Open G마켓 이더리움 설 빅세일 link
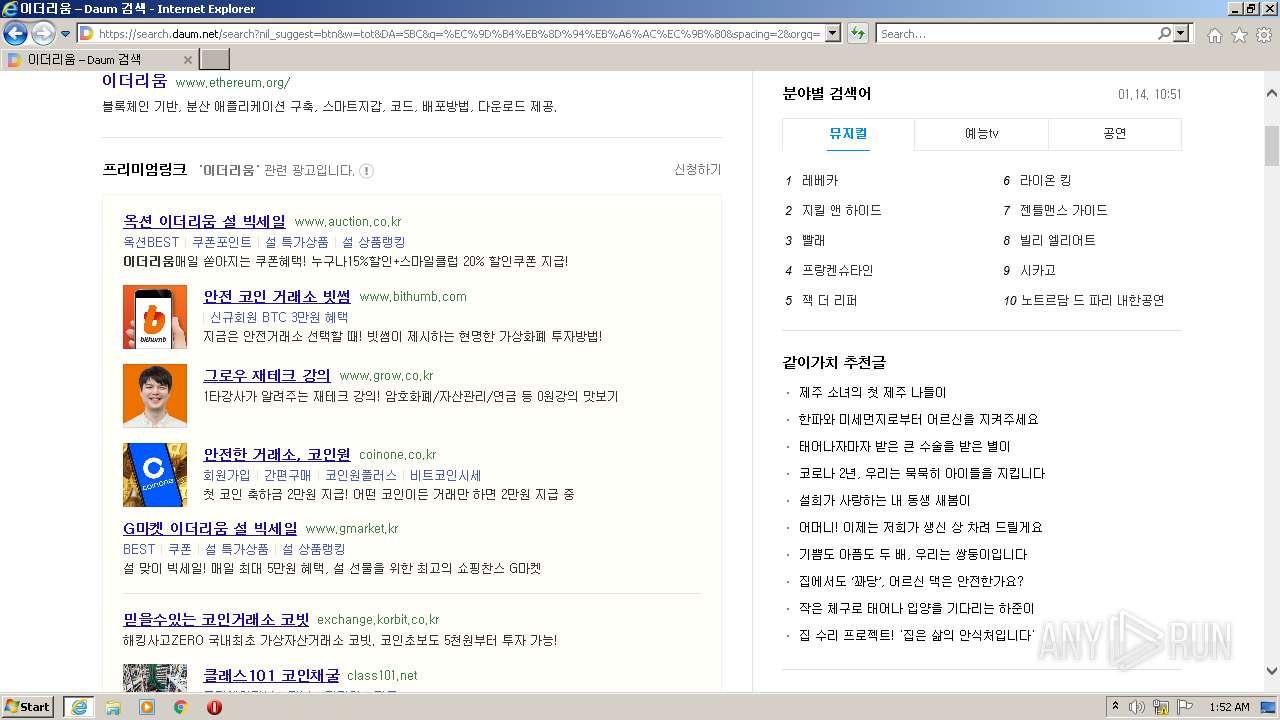The image size is (1280, 720). (x=210, y=528)
